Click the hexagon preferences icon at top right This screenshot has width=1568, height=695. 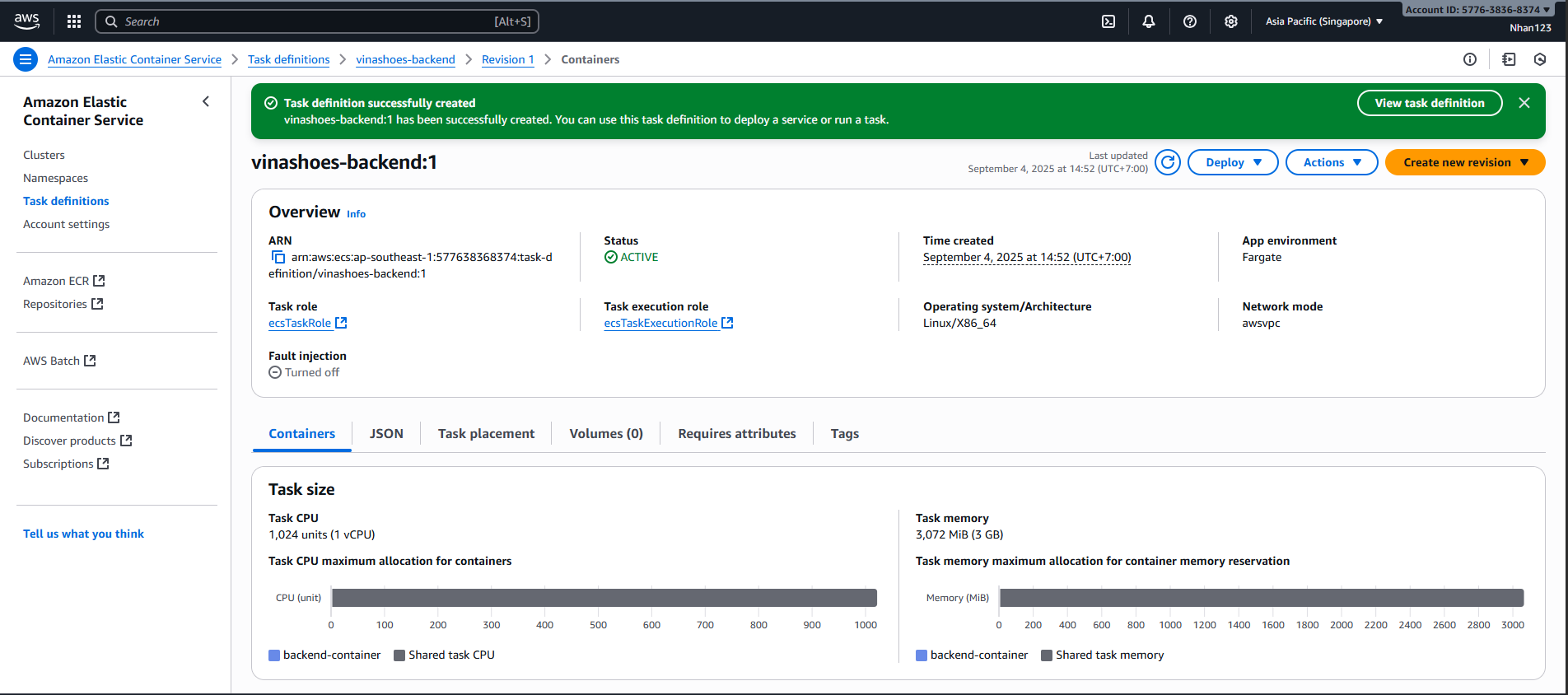tap(1540, 59)
